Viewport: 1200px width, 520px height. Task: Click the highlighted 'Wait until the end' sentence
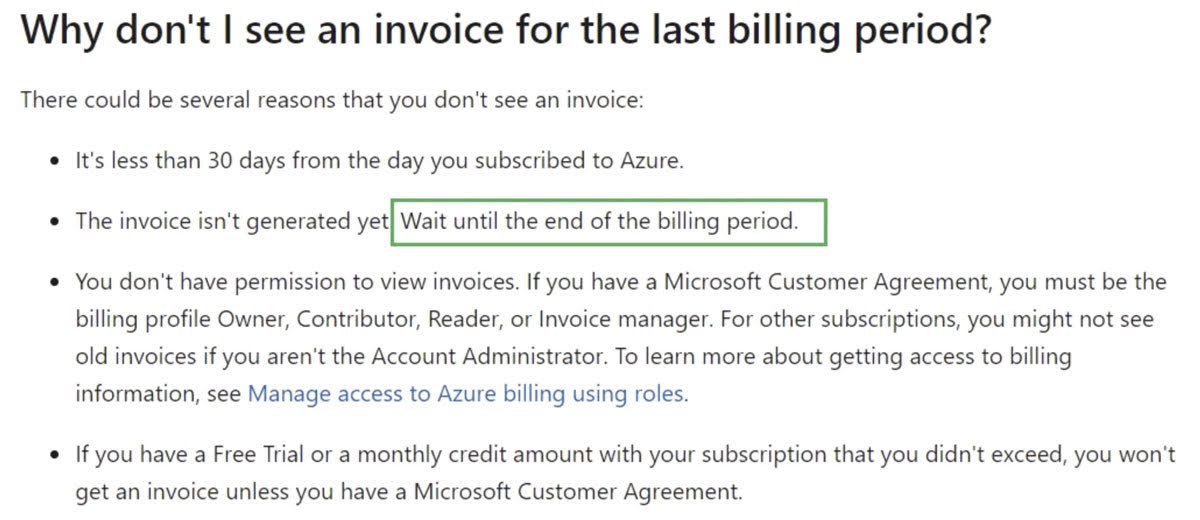tap(600, 221)
